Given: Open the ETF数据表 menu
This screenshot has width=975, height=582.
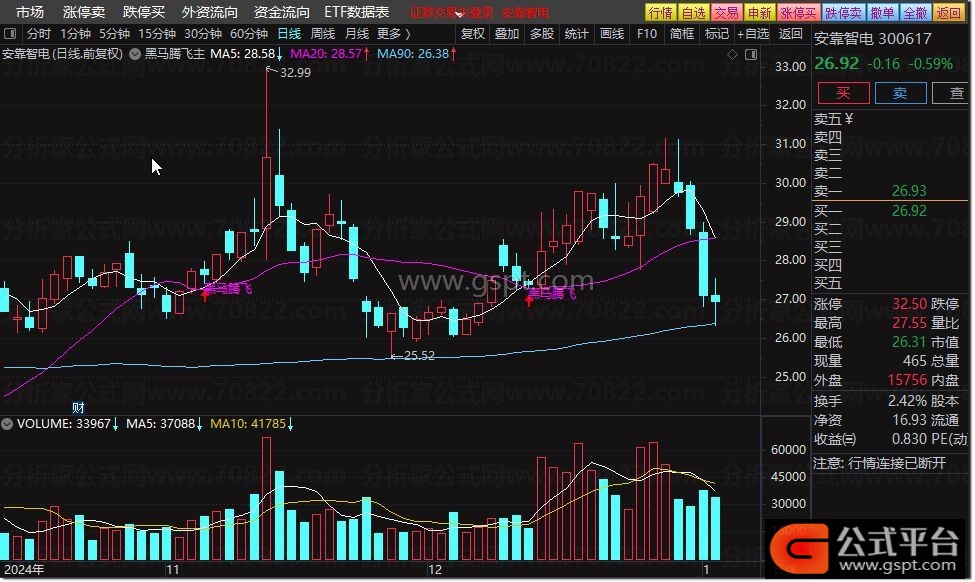Looking at the screenshot, I should pyautogui.click(x=357, y=12).
